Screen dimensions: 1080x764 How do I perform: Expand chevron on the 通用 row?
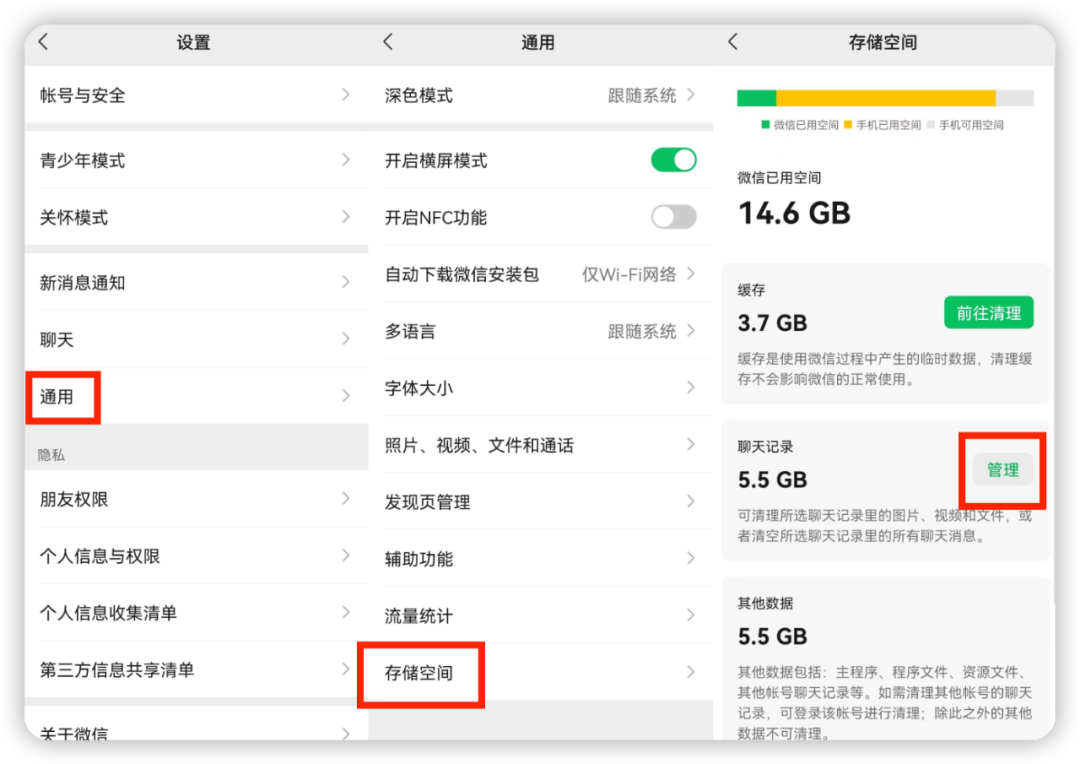tap(346, 395)
